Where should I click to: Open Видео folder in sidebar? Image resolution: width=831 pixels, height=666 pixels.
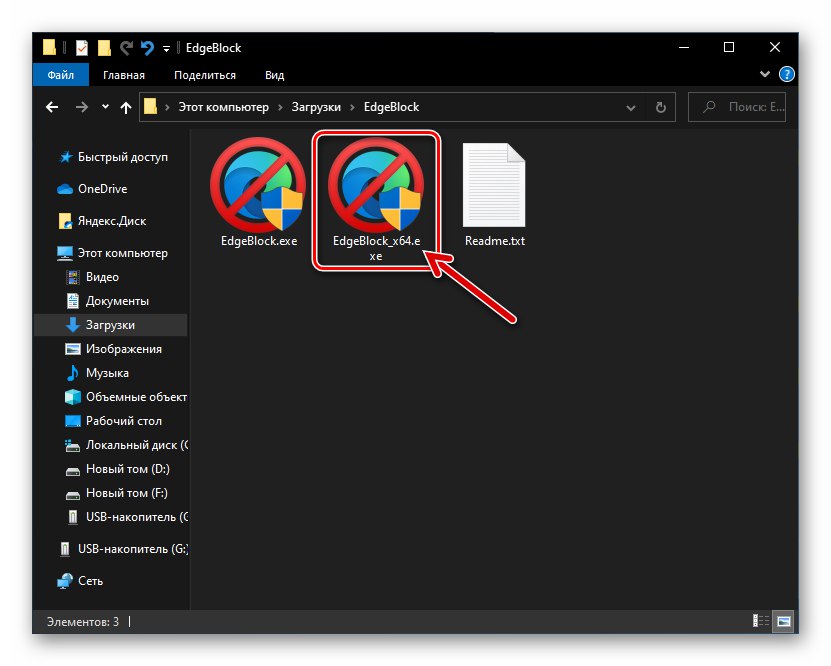[92, 277]
